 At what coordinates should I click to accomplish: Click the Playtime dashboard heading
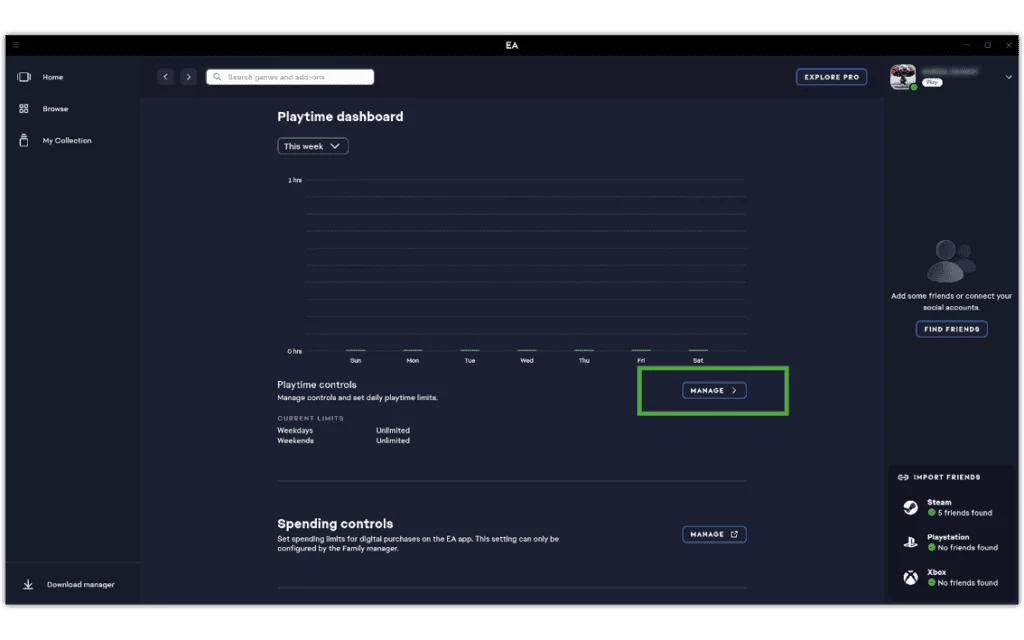340,117
